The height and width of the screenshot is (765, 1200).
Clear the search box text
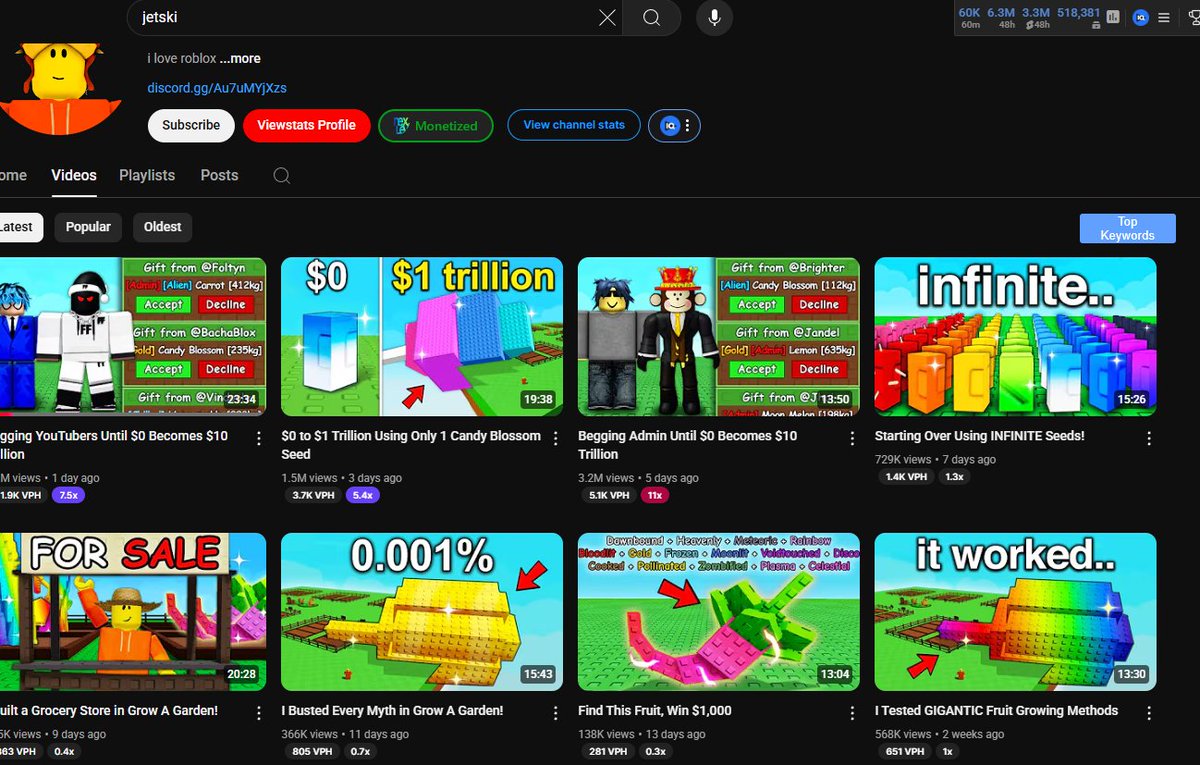[x=607, y=17]
